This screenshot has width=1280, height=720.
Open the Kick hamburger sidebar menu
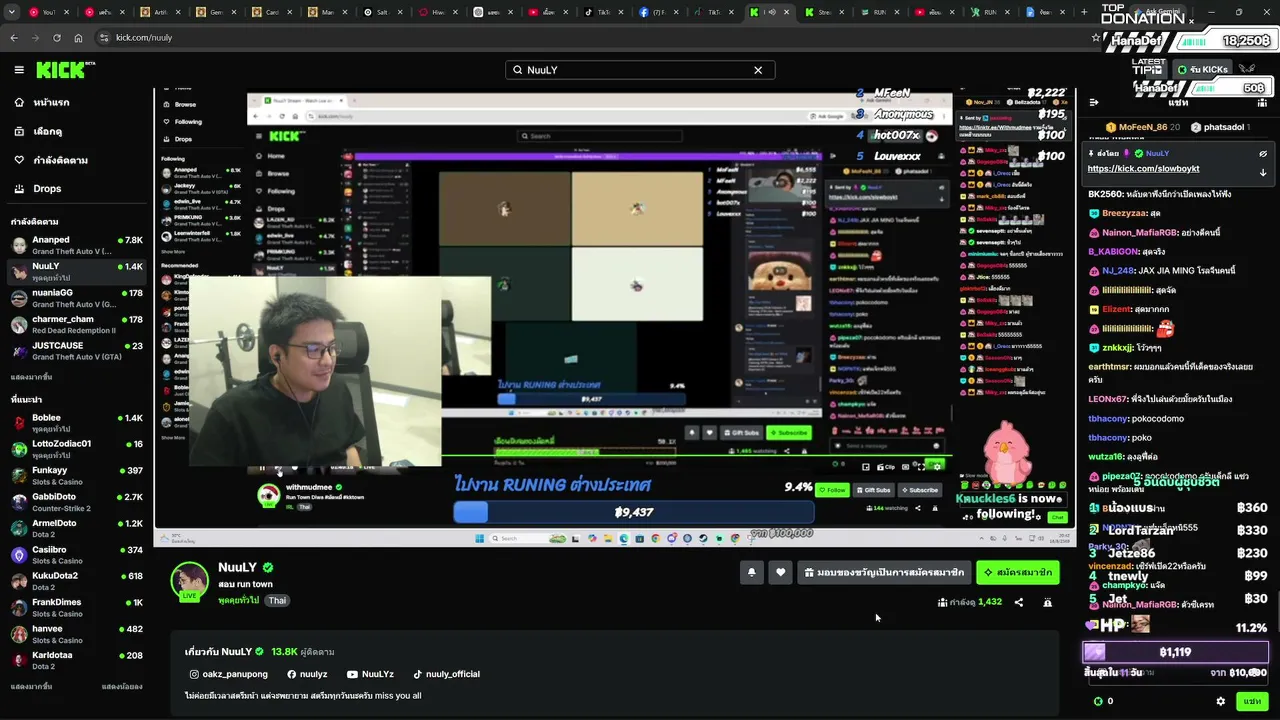point(19,70)
